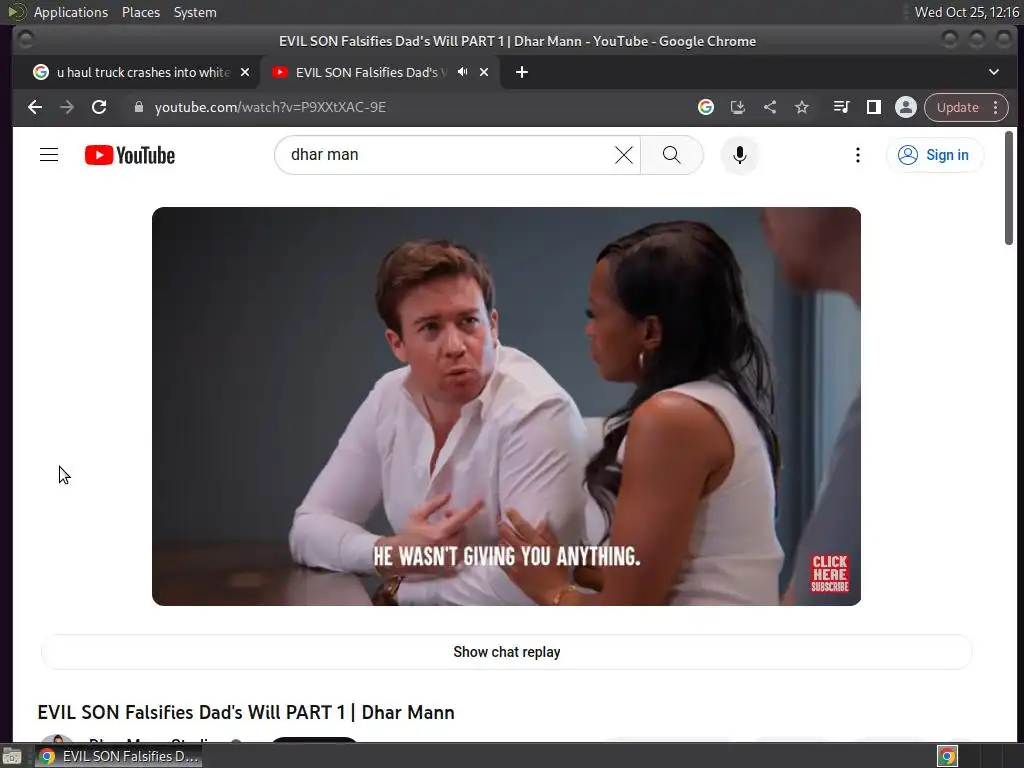Open the YouTube hamburger guide menu
Image resolution: width=1024 pixels, height=768 pixels.
point(49,155)
